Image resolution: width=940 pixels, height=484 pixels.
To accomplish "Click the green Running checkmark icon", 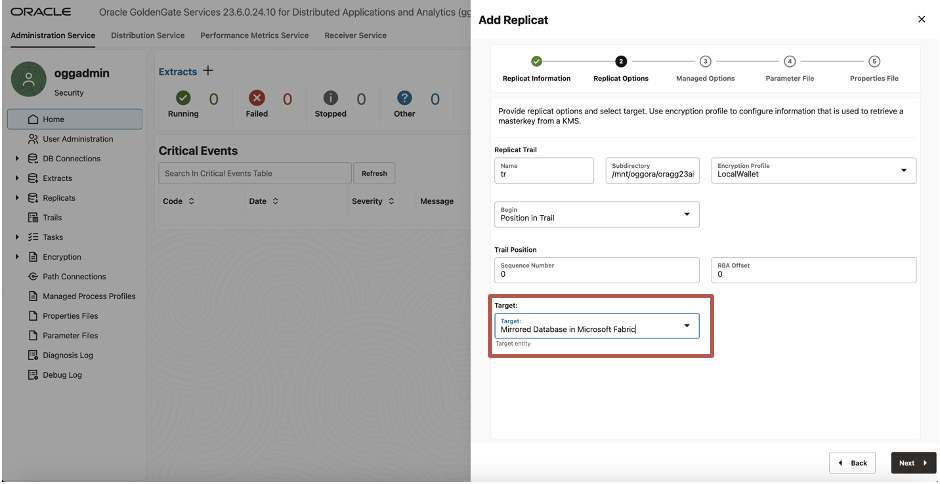I will [183, 99].
